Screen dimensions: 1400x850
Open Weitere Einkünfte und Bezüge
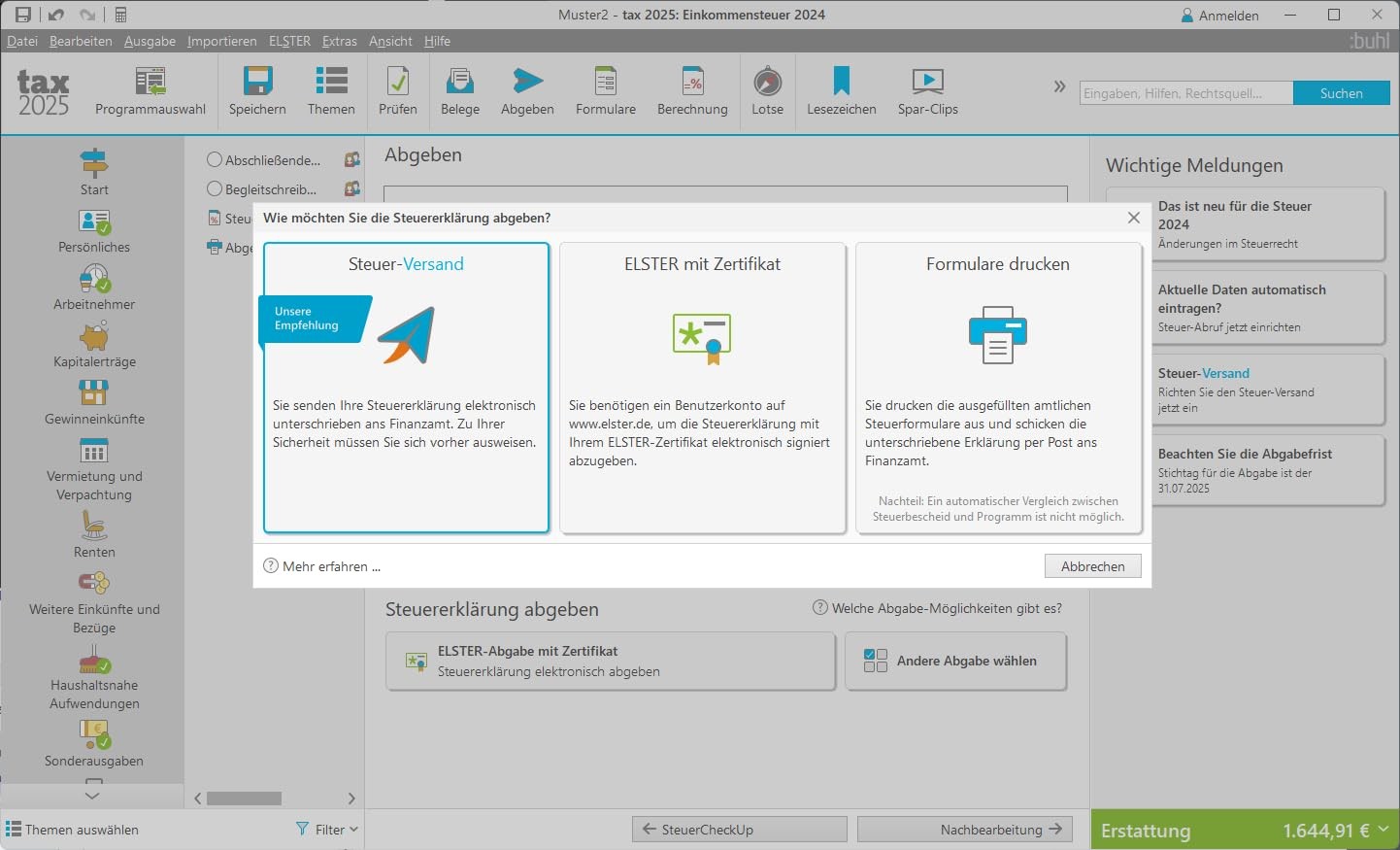pyautogui.click(x=94, y=602)
